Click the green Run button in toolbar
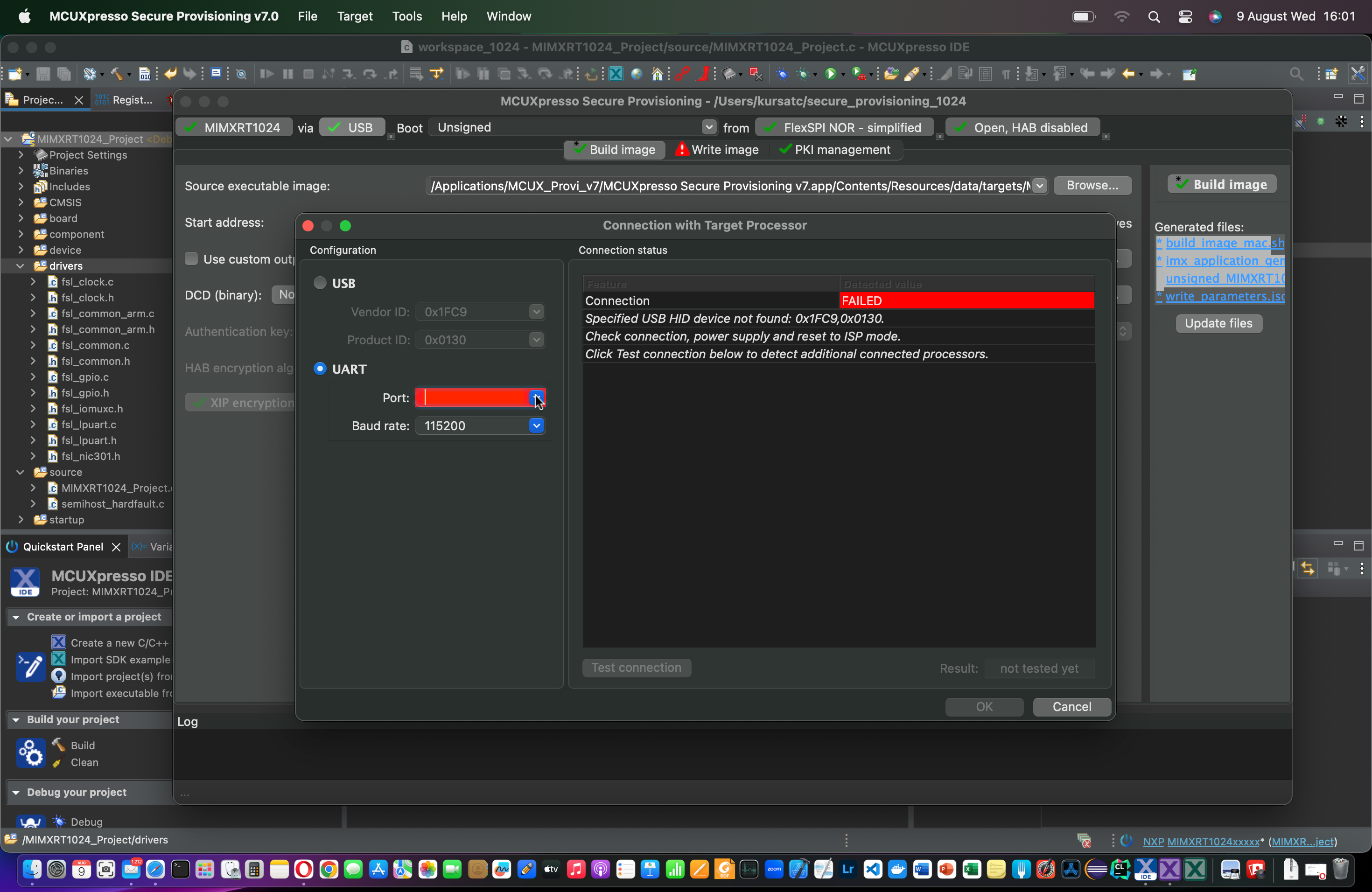1372x892 pixels. (831, 74)
